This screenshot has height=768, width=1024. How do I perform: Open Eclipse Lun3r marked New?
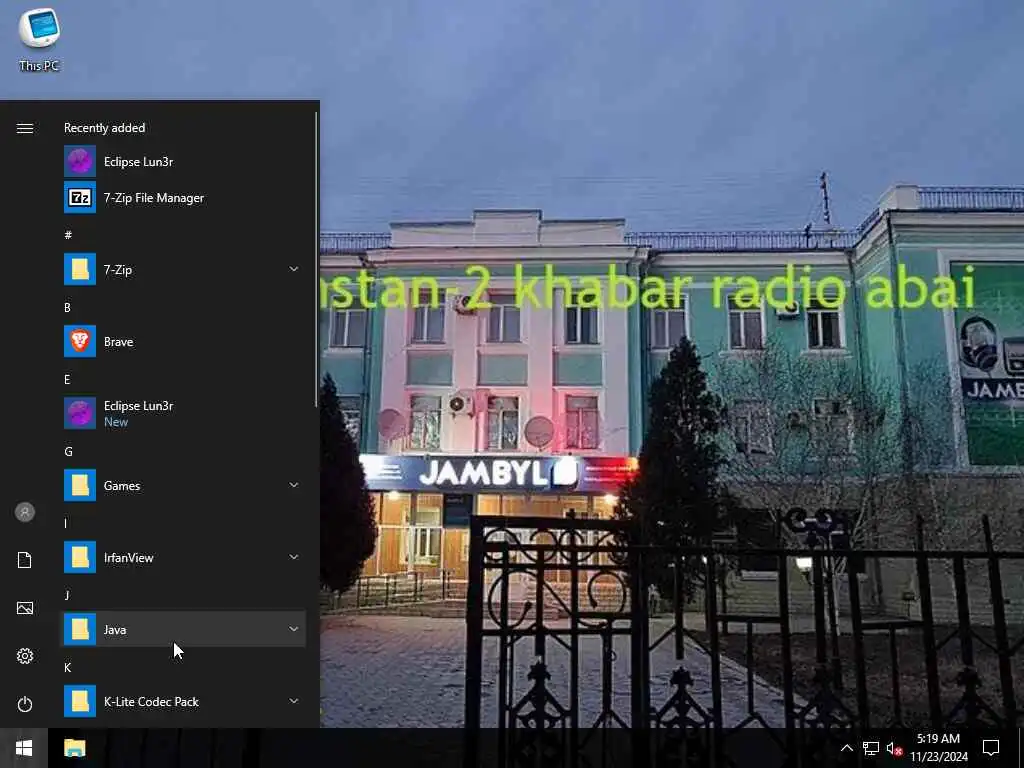point(183,413)
